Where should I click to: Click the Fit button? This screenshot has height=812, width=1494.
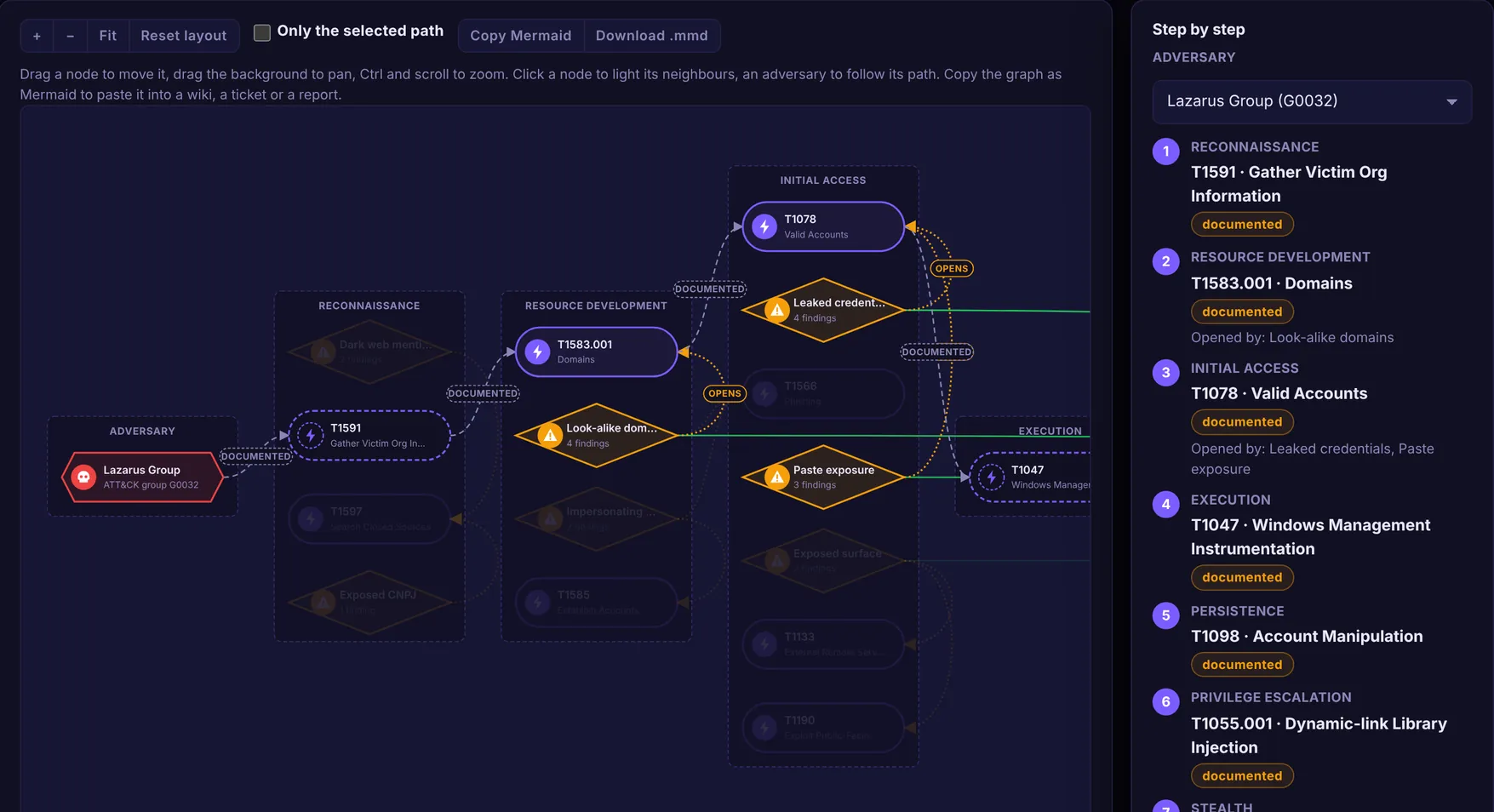pyautogui.click(x=108, y=36)
